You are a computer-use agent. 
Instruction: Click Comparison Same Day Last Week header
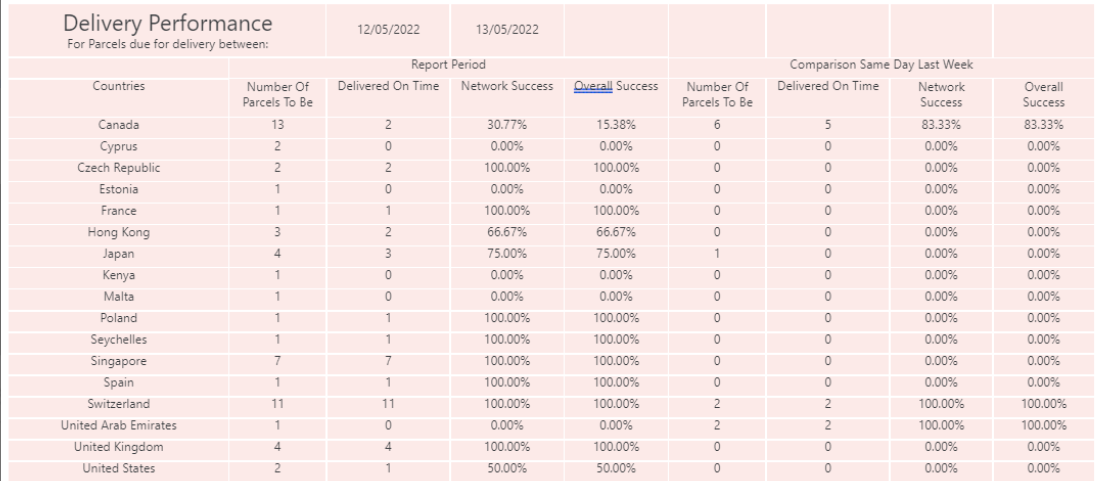coord(882,64)
